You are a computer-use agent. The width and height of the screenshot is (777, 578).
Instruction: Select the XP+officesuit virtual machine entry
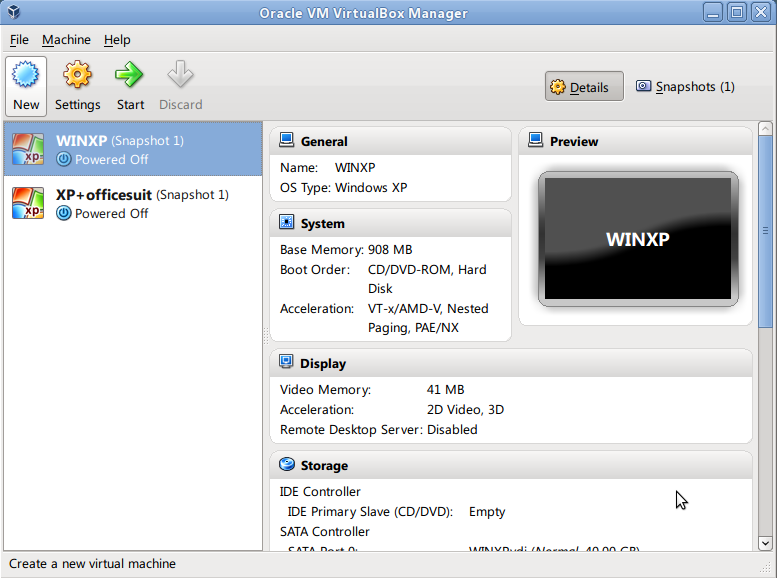point(133,203)
